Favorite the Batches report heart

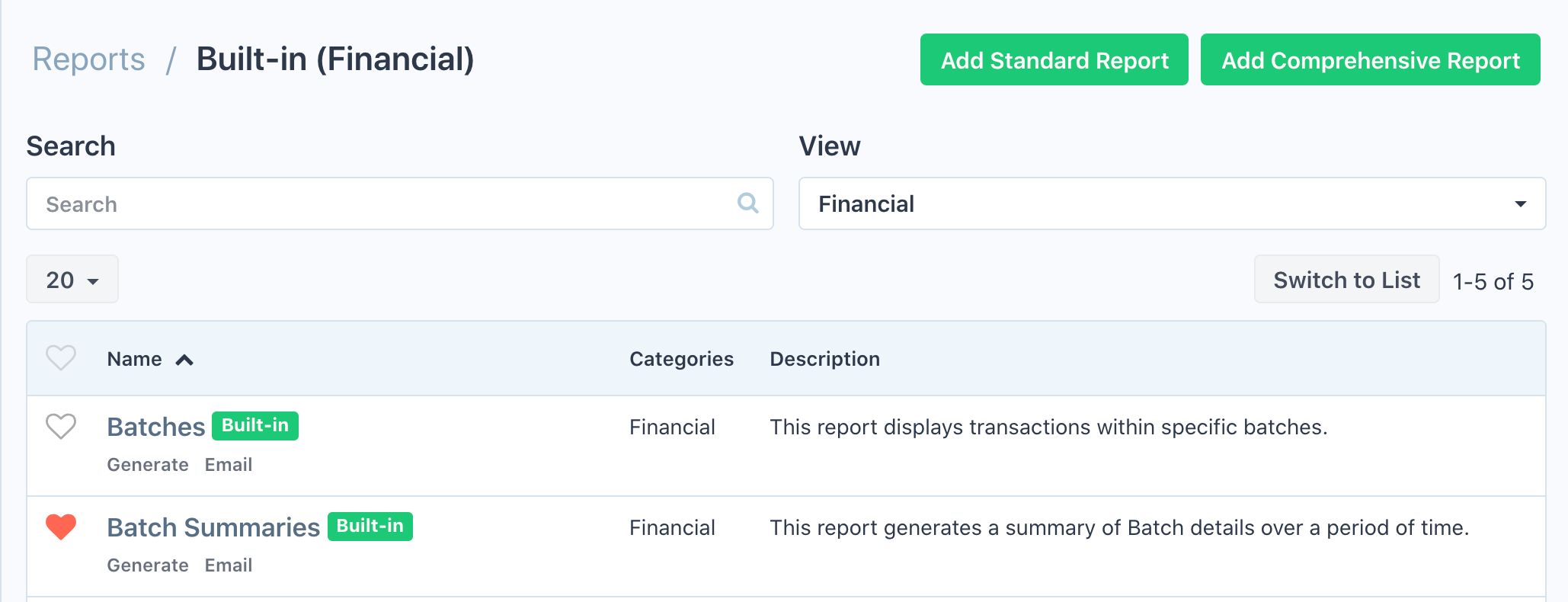(61, 426)
